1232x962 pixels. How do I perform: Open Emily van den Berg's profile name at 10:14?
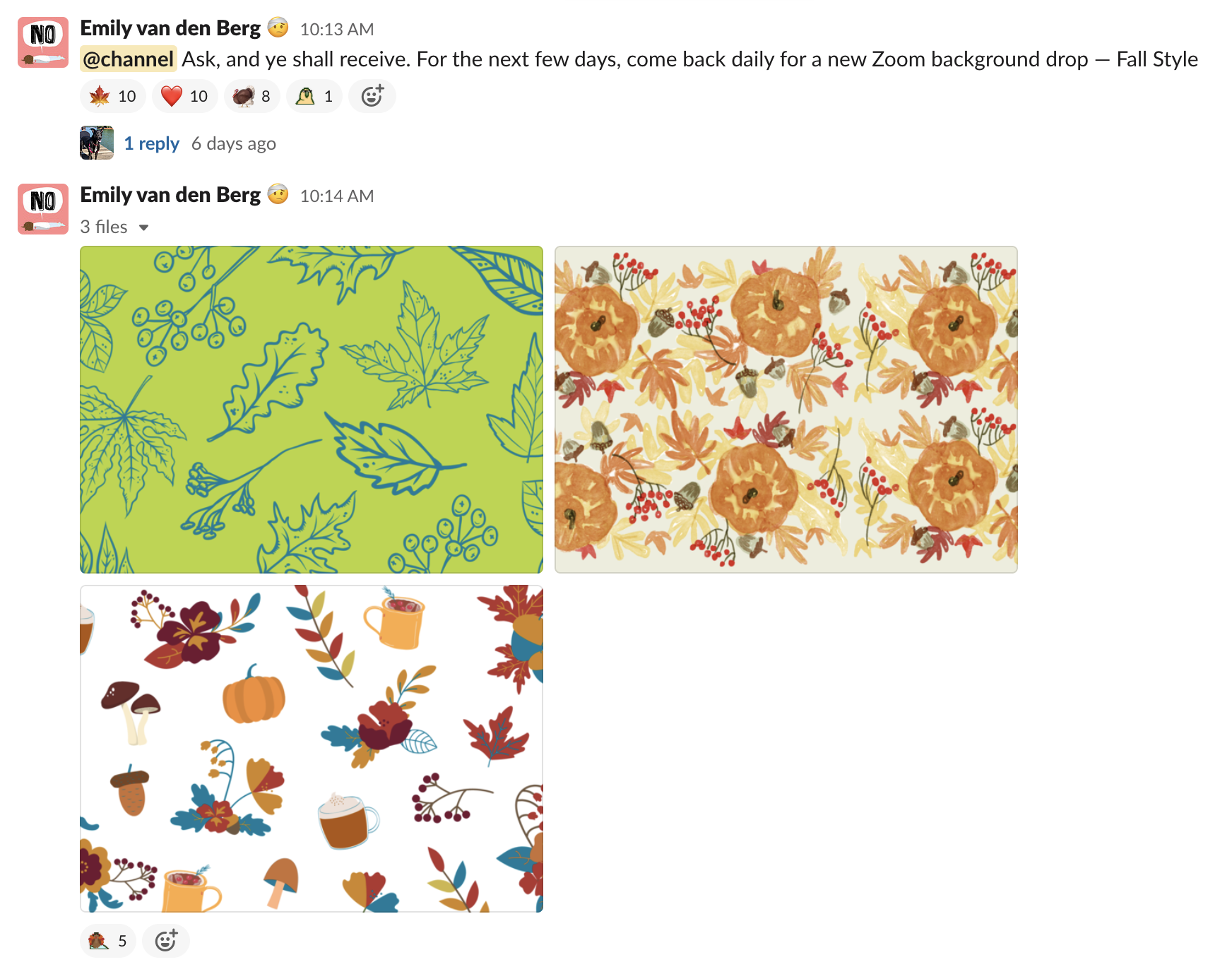170,194
